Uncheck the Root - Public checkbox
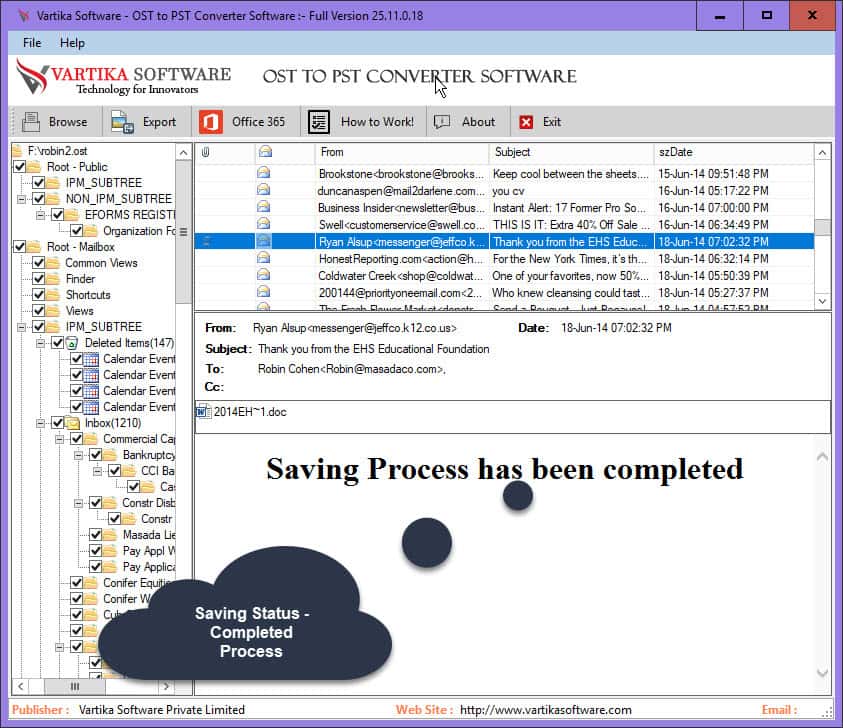The width and height of the screenshot is (843, 728). (x=19, y=167)
